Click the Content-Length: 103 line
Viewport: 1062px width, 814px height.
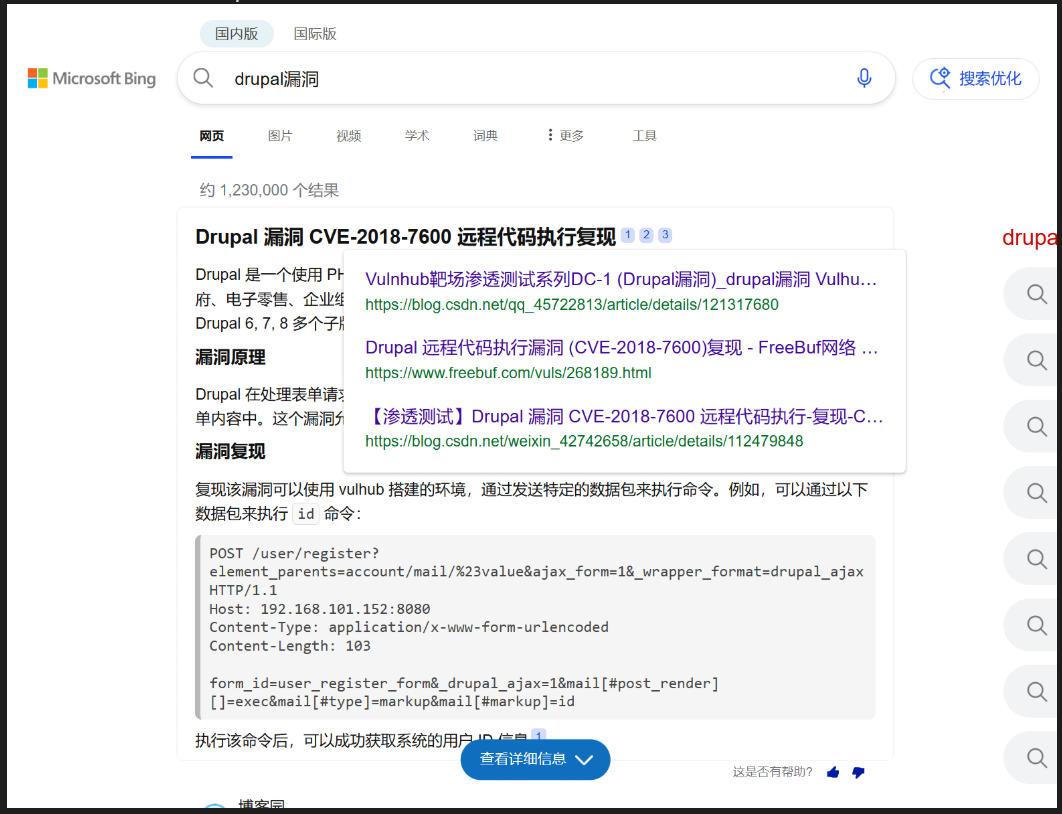290,646
